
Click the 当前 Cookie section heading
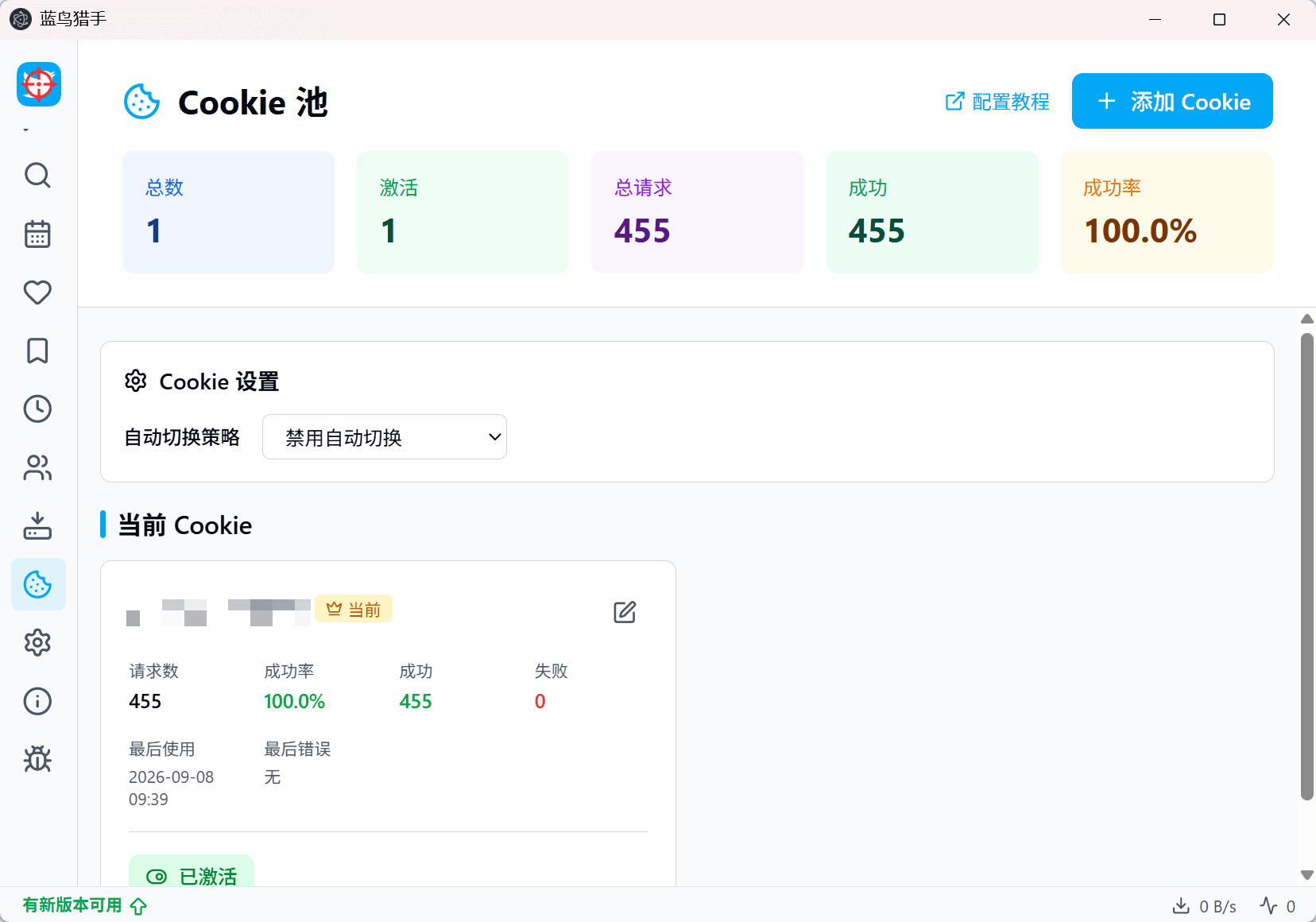[185, 525]
